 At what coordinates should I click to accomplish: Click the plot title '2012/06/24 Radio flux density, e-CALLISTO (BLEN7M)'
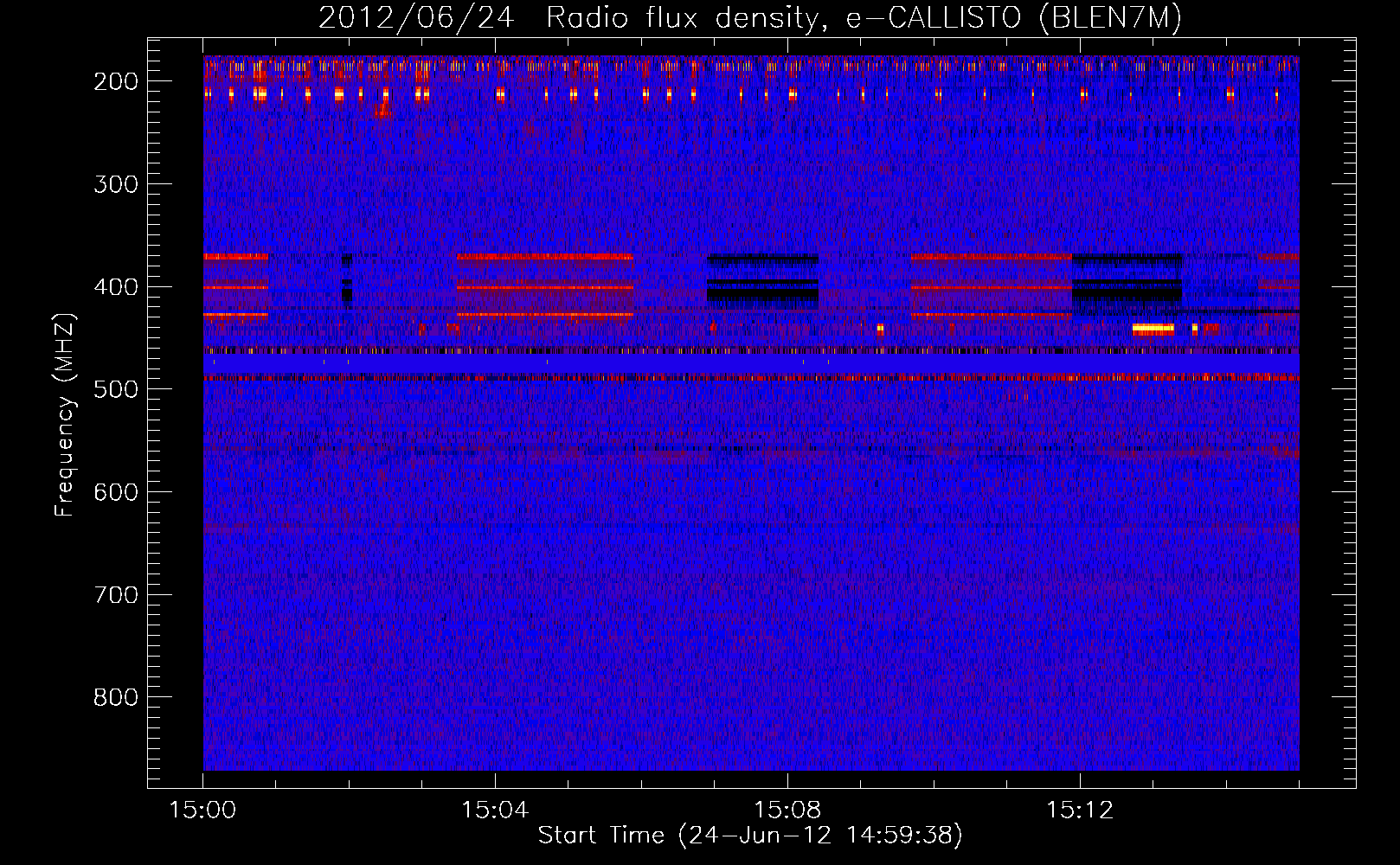point(750,18)
